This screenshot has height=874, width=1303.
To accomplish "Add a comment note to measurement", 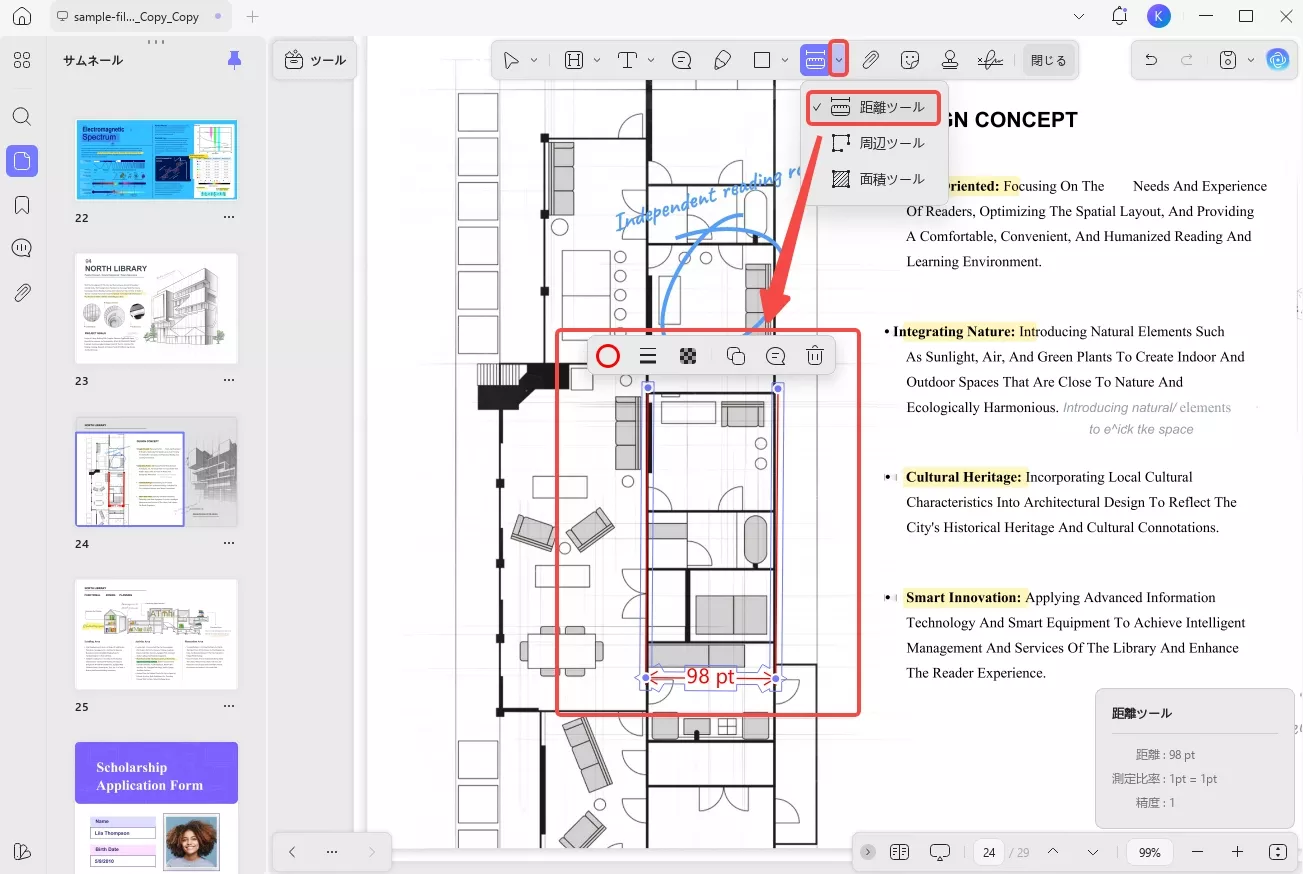I will (x=775, y=356).
